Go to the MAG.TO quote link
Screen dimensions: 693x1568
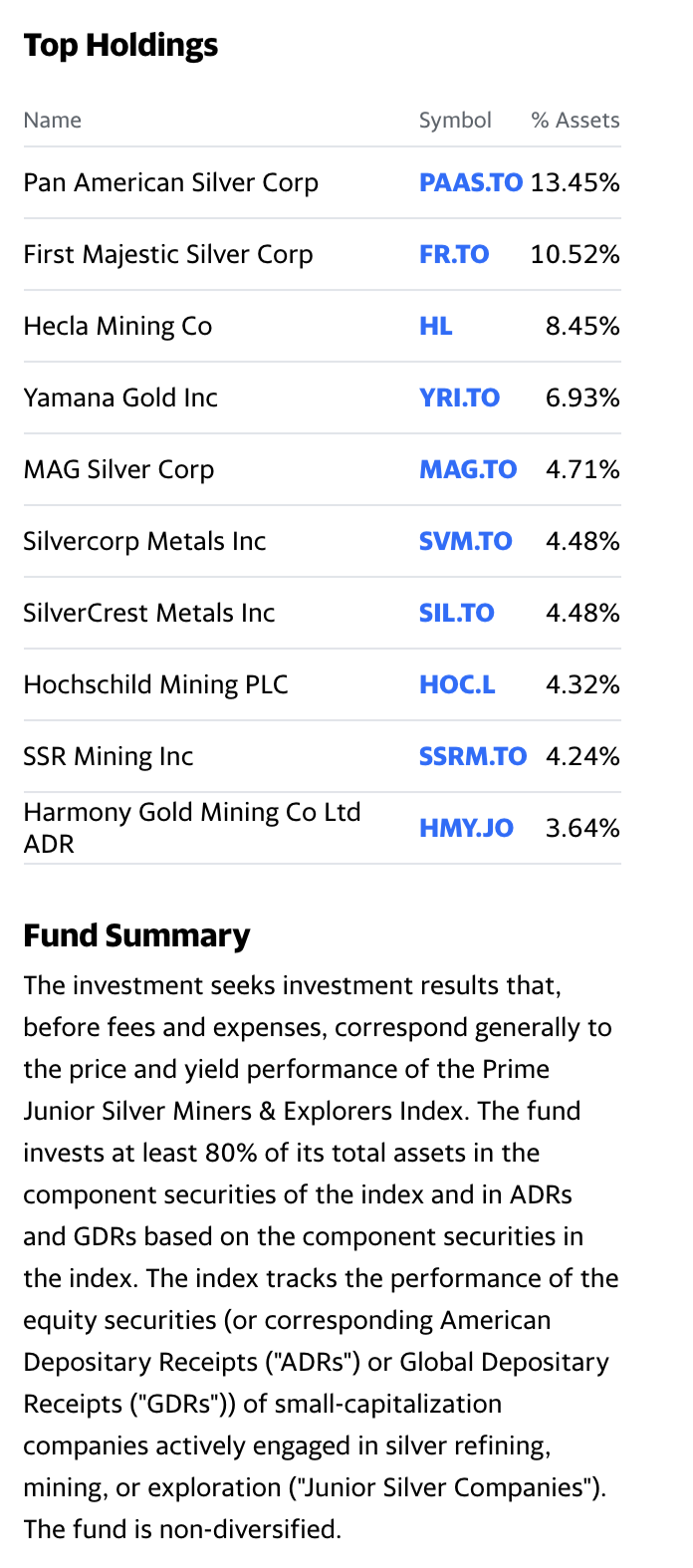(468, 469)
